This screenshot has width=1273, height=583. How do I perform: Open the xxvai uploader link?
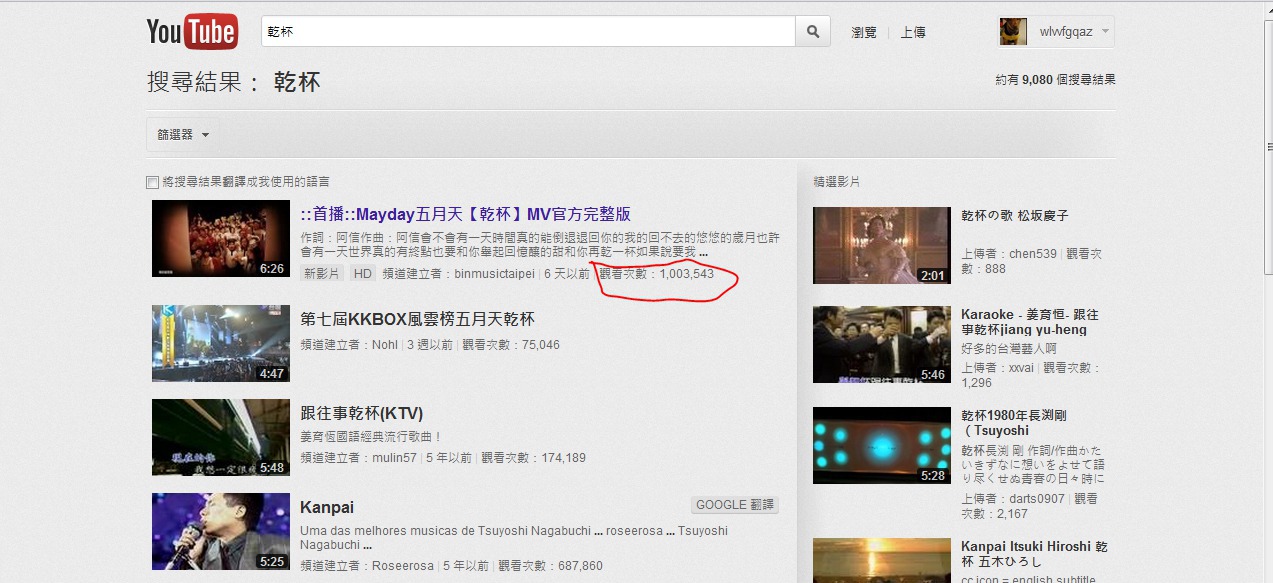click(1021, 368)
